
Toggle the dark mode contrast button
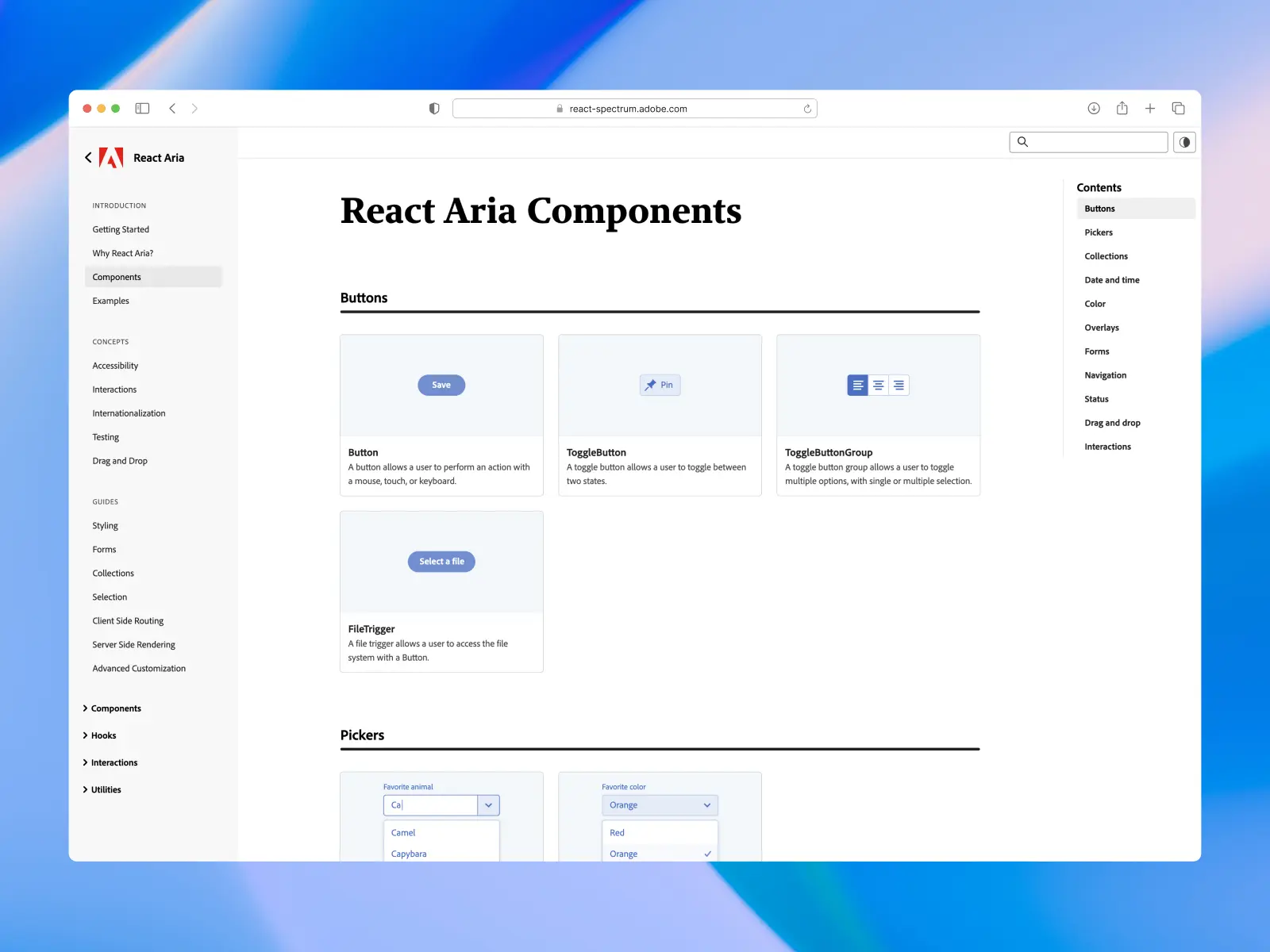click(1184, 142)
